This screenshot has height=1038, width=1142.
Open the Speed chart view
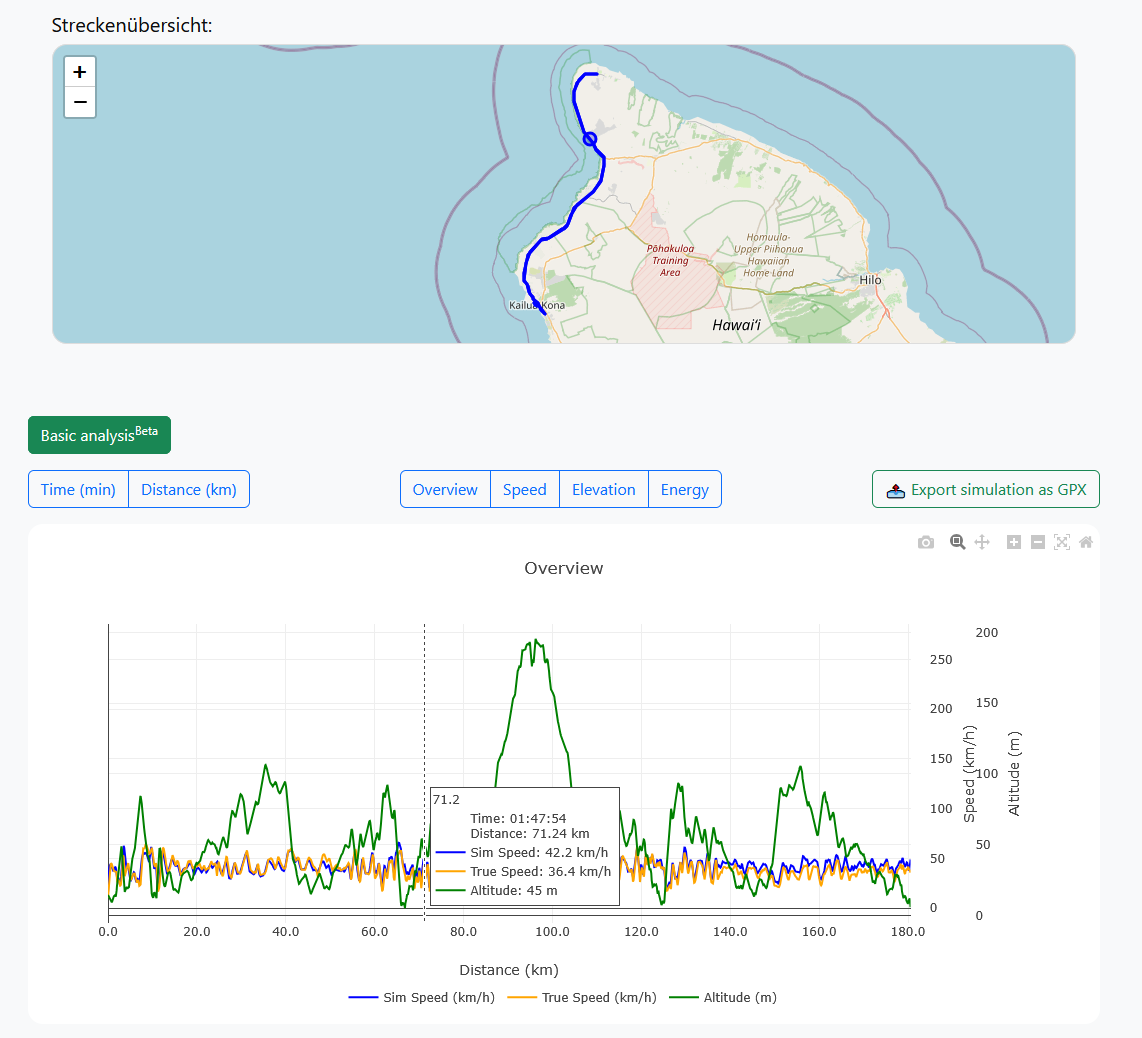524,489
